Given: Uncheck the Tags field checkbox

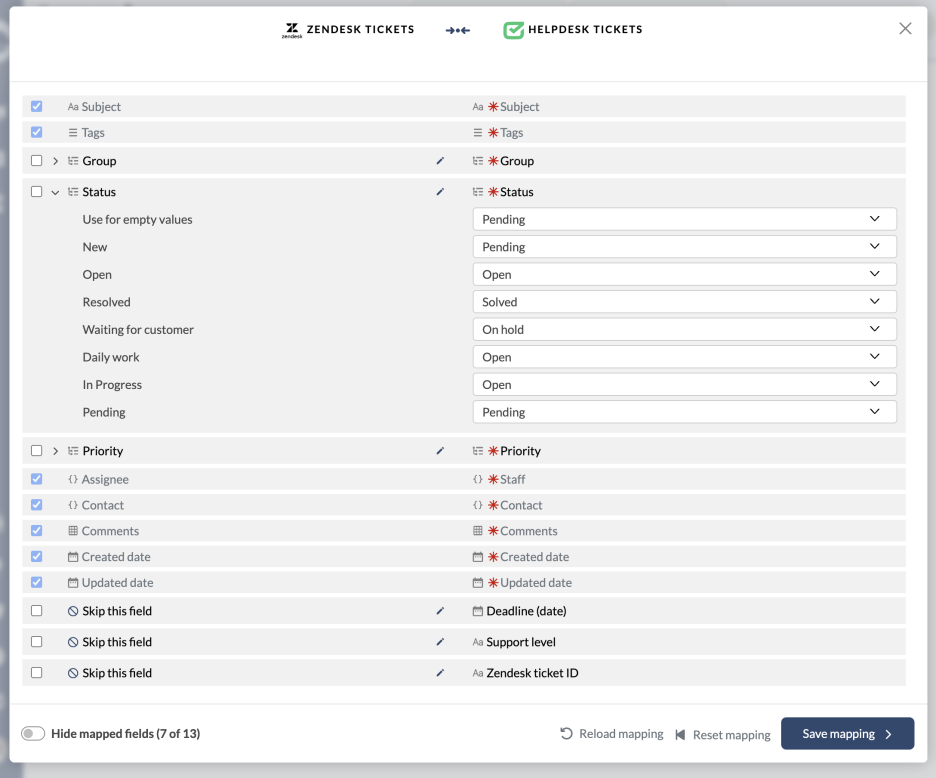Looking at the screenshot, I should [x=36, y=132].
